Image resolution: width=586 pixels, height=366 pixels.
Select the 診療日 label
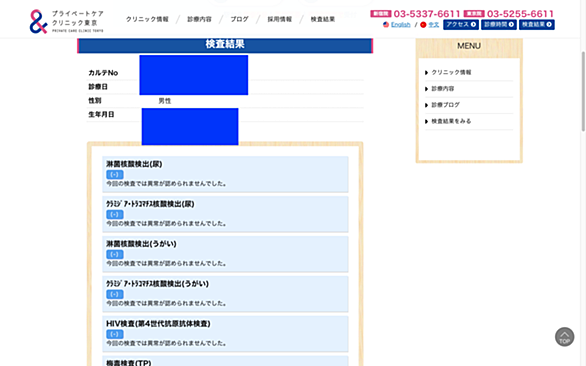98,87
